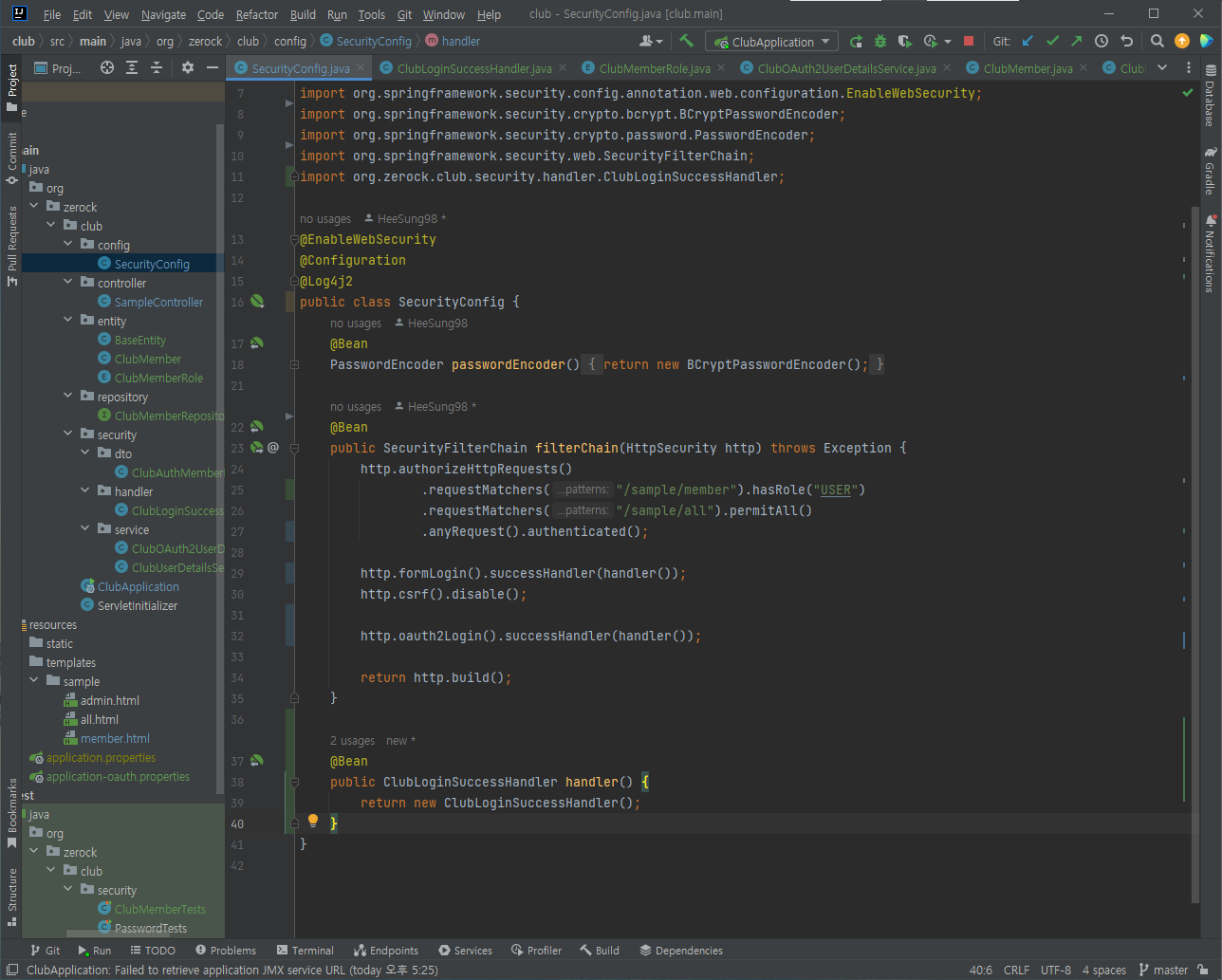Expand All icon in Project panel
The height and width of the screenshot is (980, 1222).
tap(132, 67)
